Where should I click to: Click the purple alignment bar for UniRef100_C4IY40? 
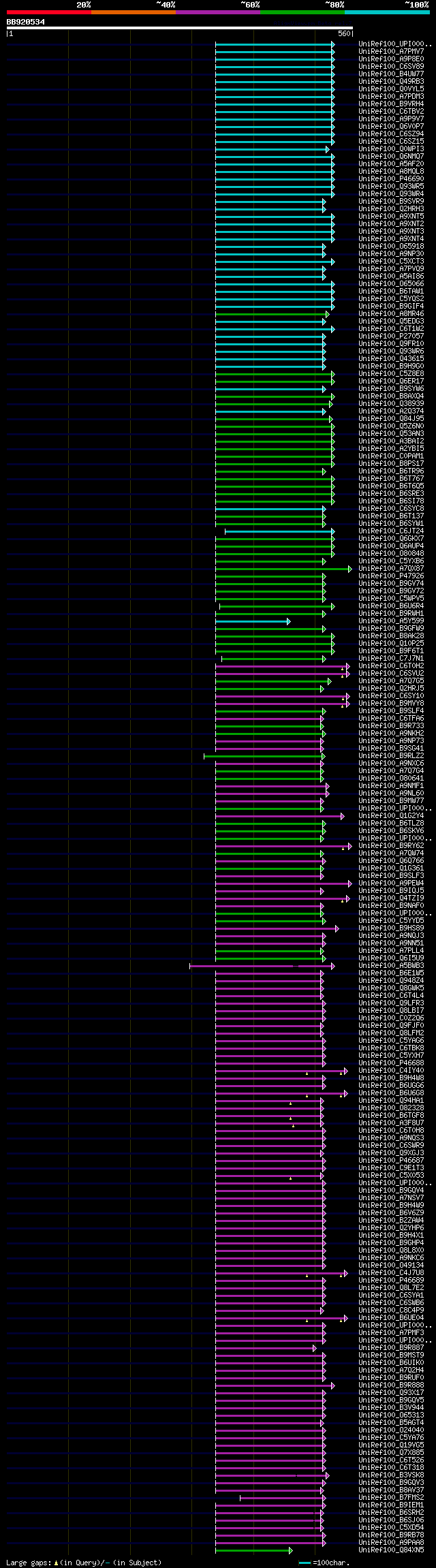[x=281, y=1071]
